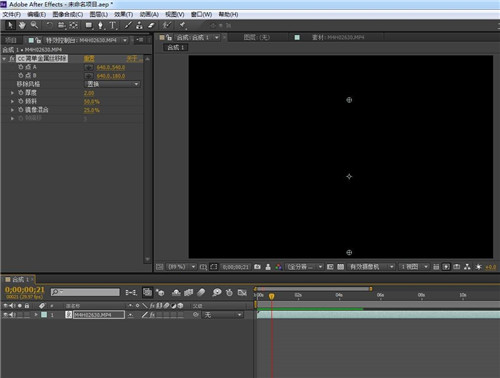Toggle transparency grid in composition viewer
Image resolution: width=500 pixels, height=378 pixels.
pyautogui.click(x=340, y=267)
